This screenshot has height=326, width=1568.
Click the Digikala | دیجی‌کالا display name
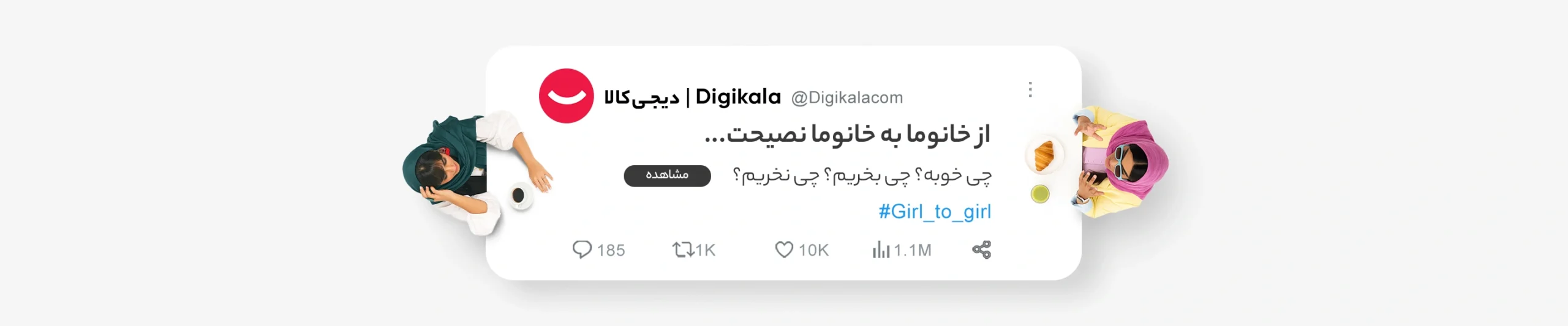[692, 97]
